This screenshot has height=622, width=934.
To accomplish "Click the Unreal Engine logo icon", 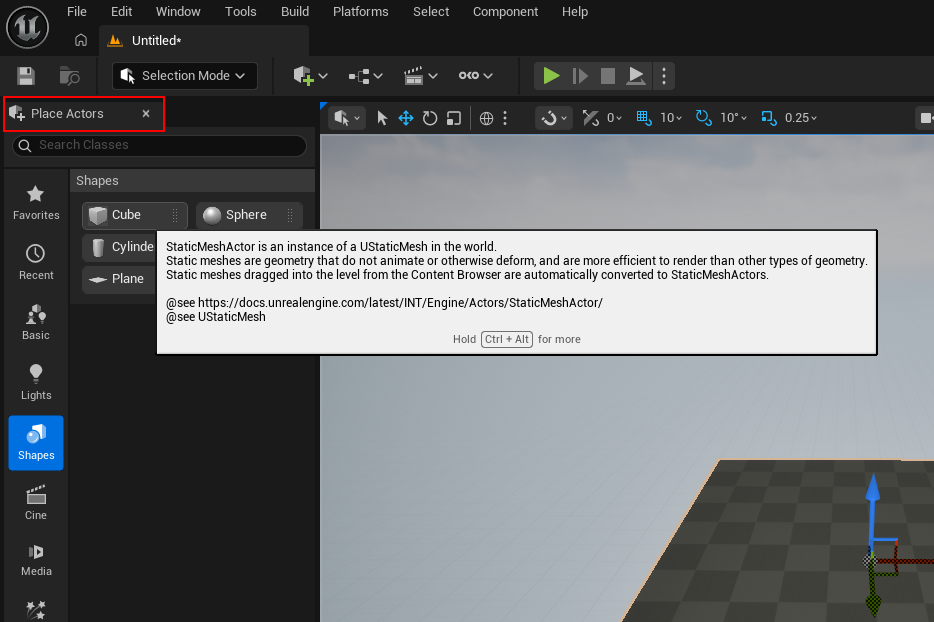I will 27,27.
